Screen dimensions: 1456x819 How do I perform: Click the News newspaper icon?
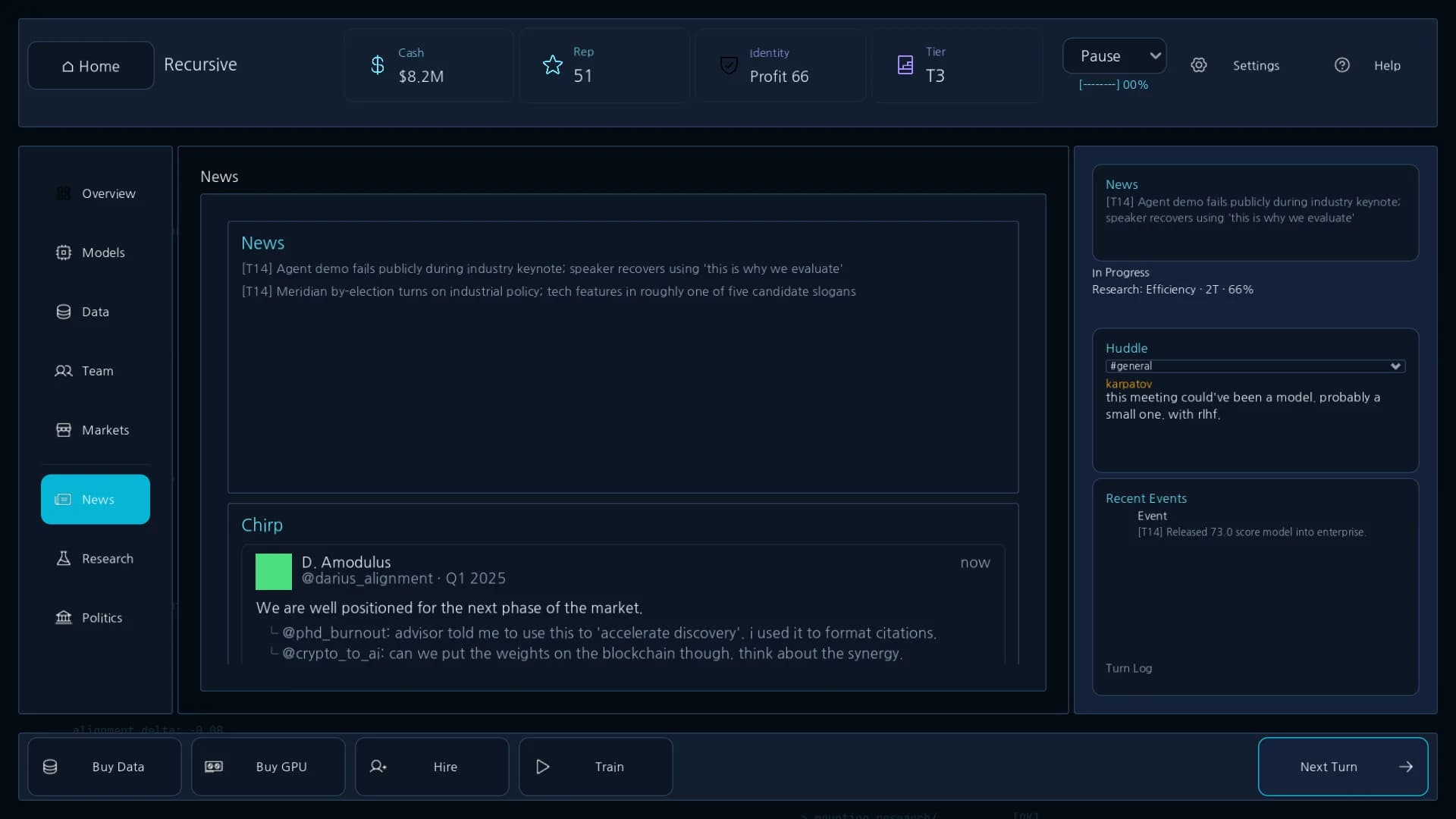point(64,500)
